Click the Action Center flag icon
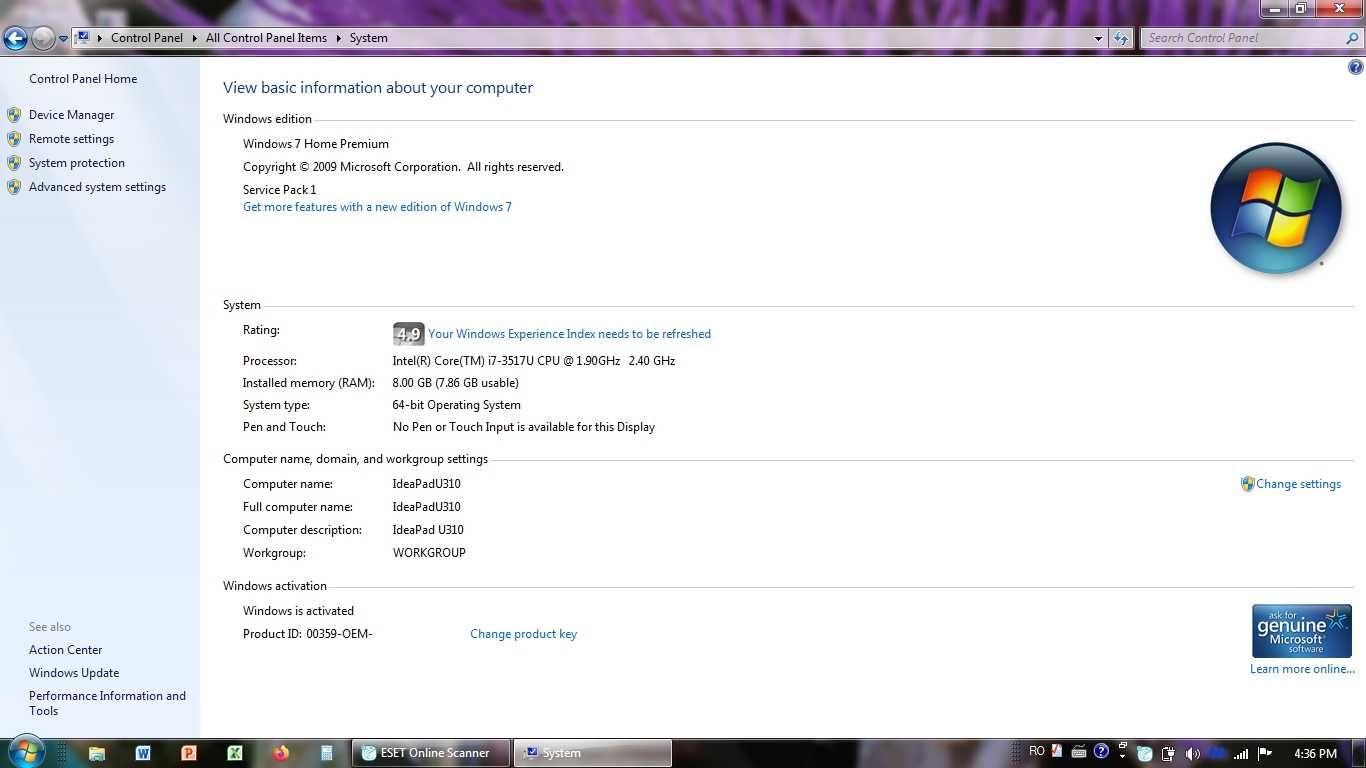 click(x=1265, y=754)
